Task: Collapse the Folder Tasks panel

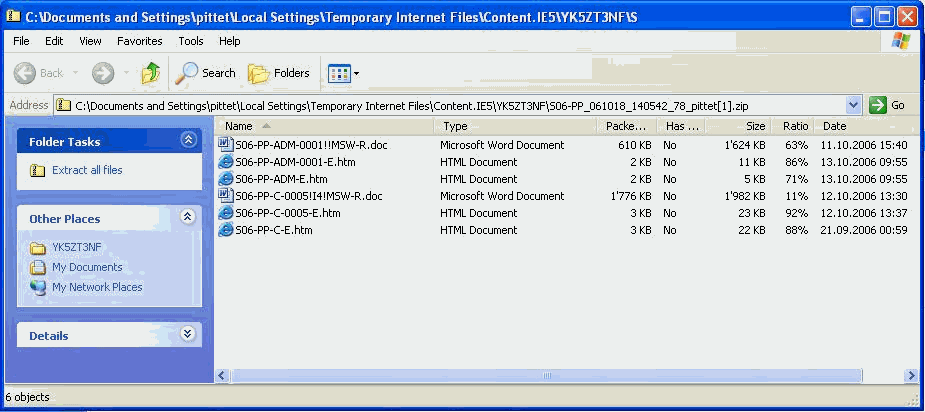Action: pyautogui.click(x=188, y=140)
